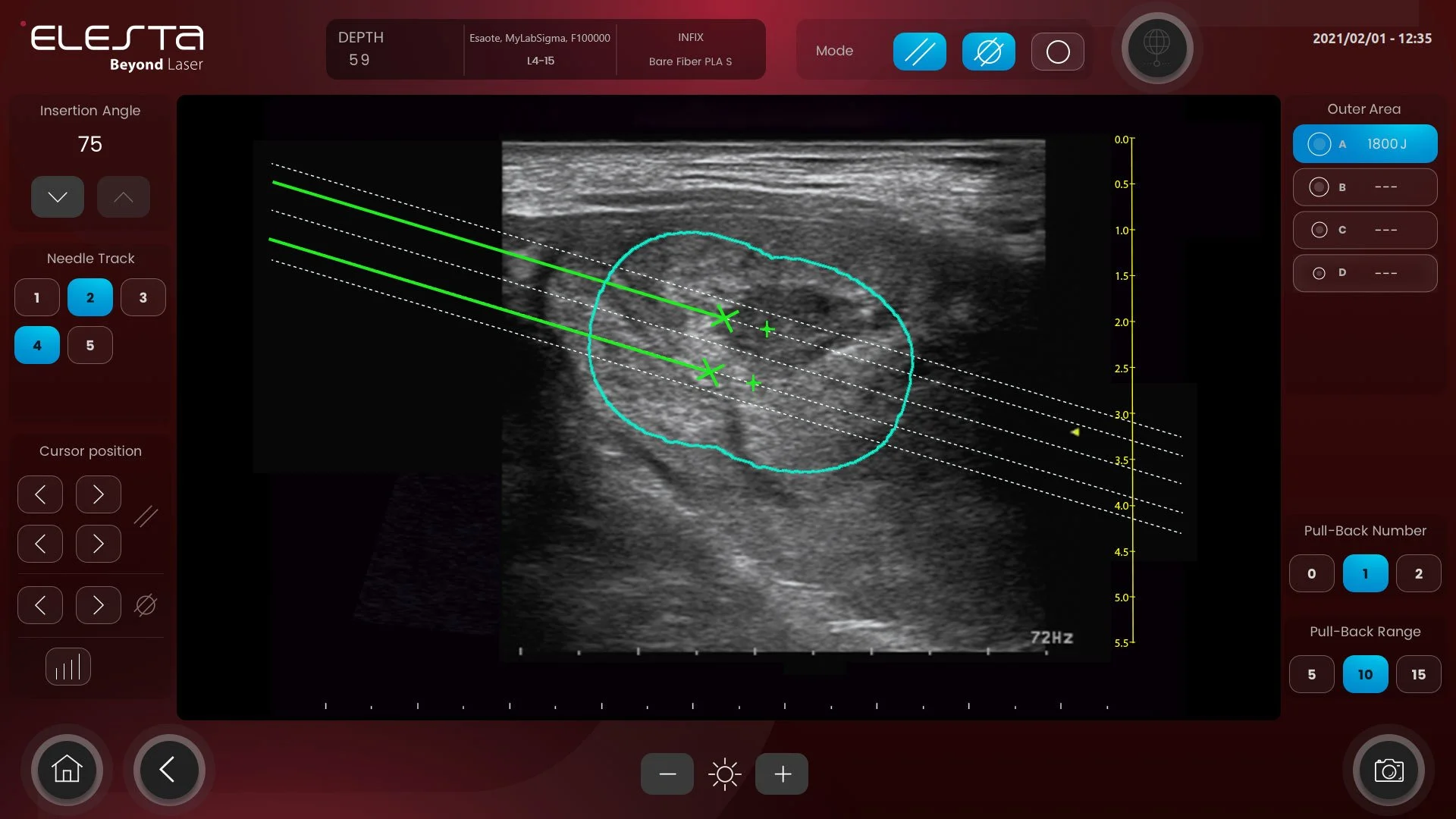Screen dimensions: 1456x819
Task: Set Pull-Back Range to 15
Action: [1418, 675]
